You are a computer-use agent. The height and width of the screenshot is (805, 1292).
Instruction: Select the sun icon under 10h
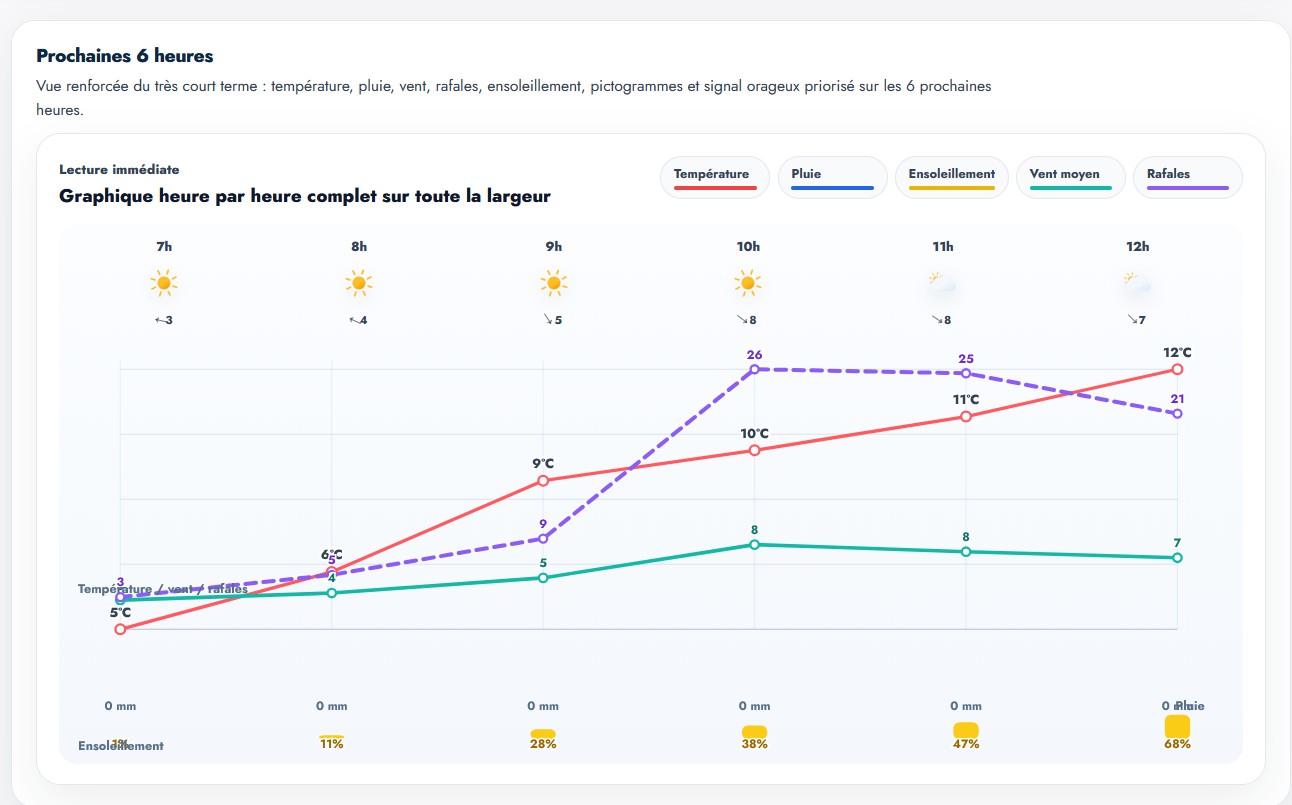[x=748, y=283]
